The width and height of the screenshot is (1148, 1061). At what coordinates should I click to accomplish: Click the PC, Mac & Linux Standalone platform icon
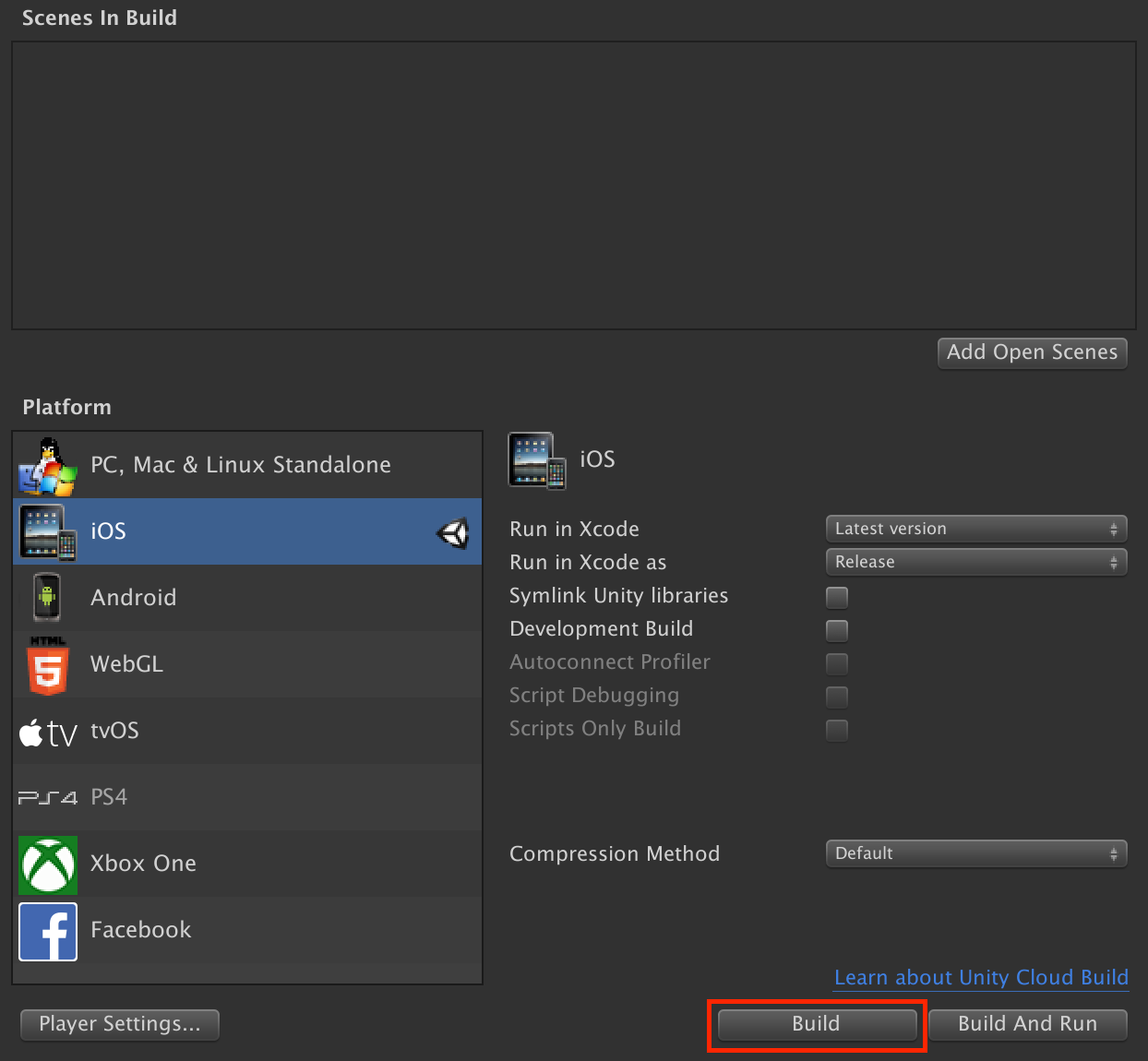pos(47,466)
